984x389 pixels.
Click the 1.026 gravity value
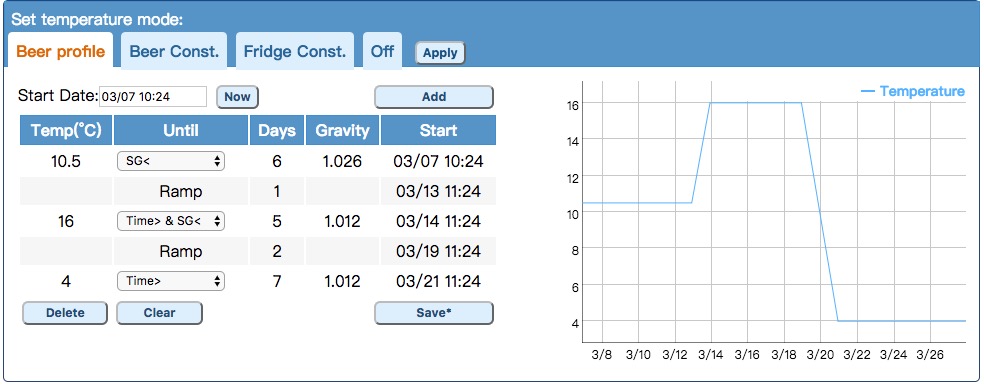[342, 161]
